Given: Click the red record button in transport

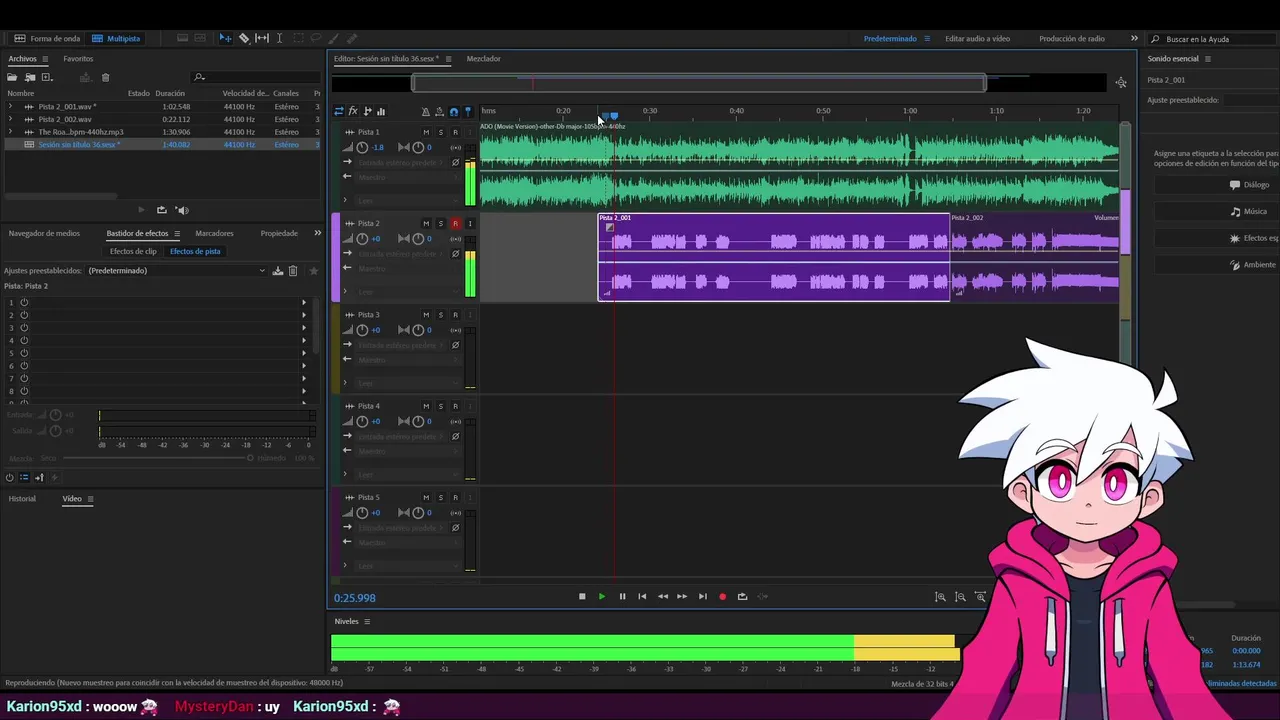Looking at the screenshot, I should click(x=722, y=597).
